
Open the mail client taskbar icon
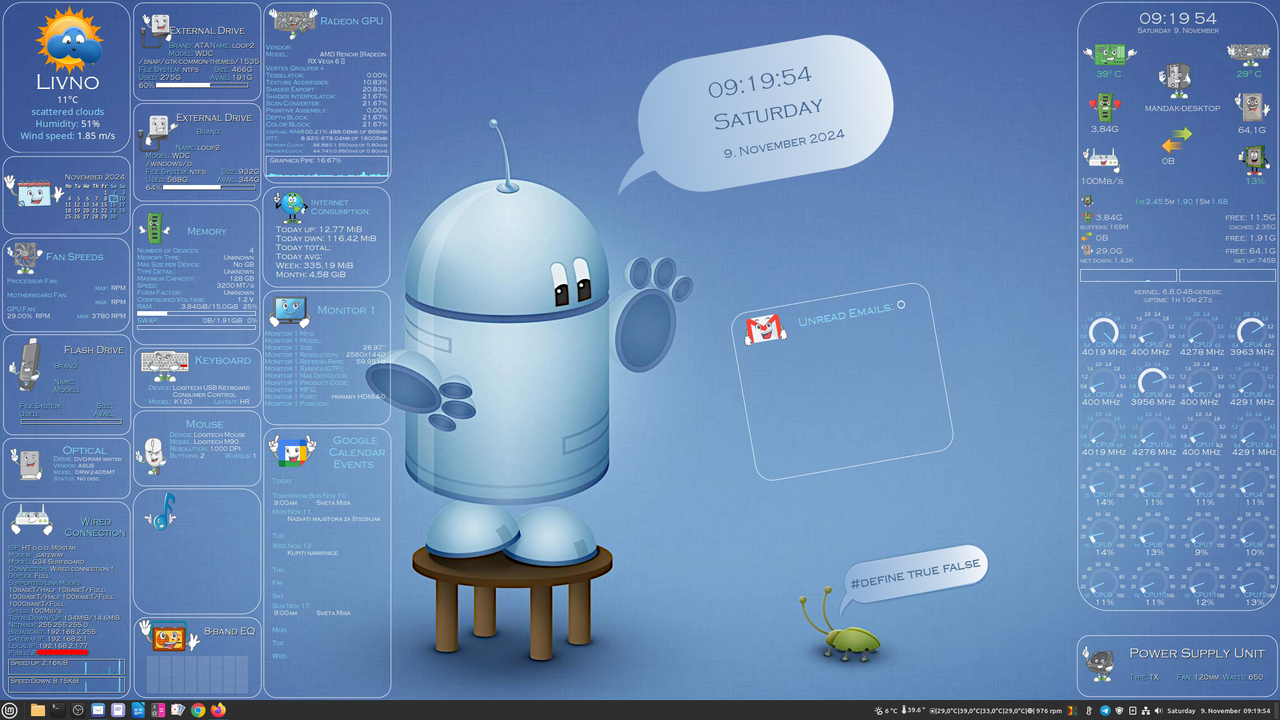point(98,710)
